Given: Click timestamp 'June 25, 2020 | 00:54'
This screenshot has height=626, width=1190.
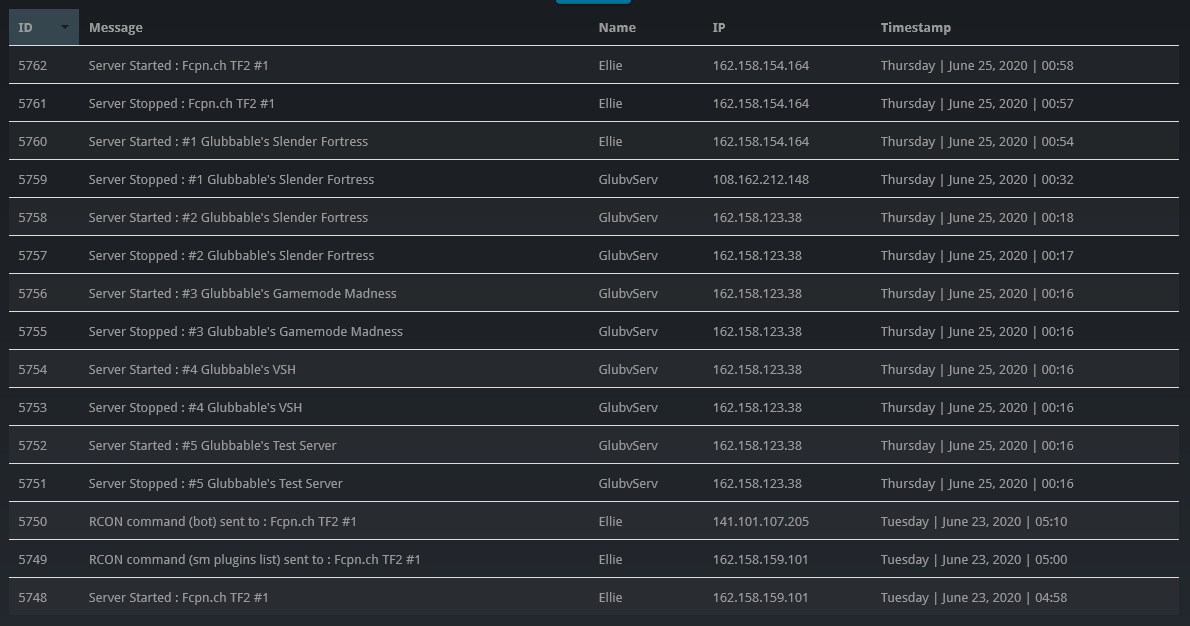Looking at the screenshot, I should point(1010,141).
